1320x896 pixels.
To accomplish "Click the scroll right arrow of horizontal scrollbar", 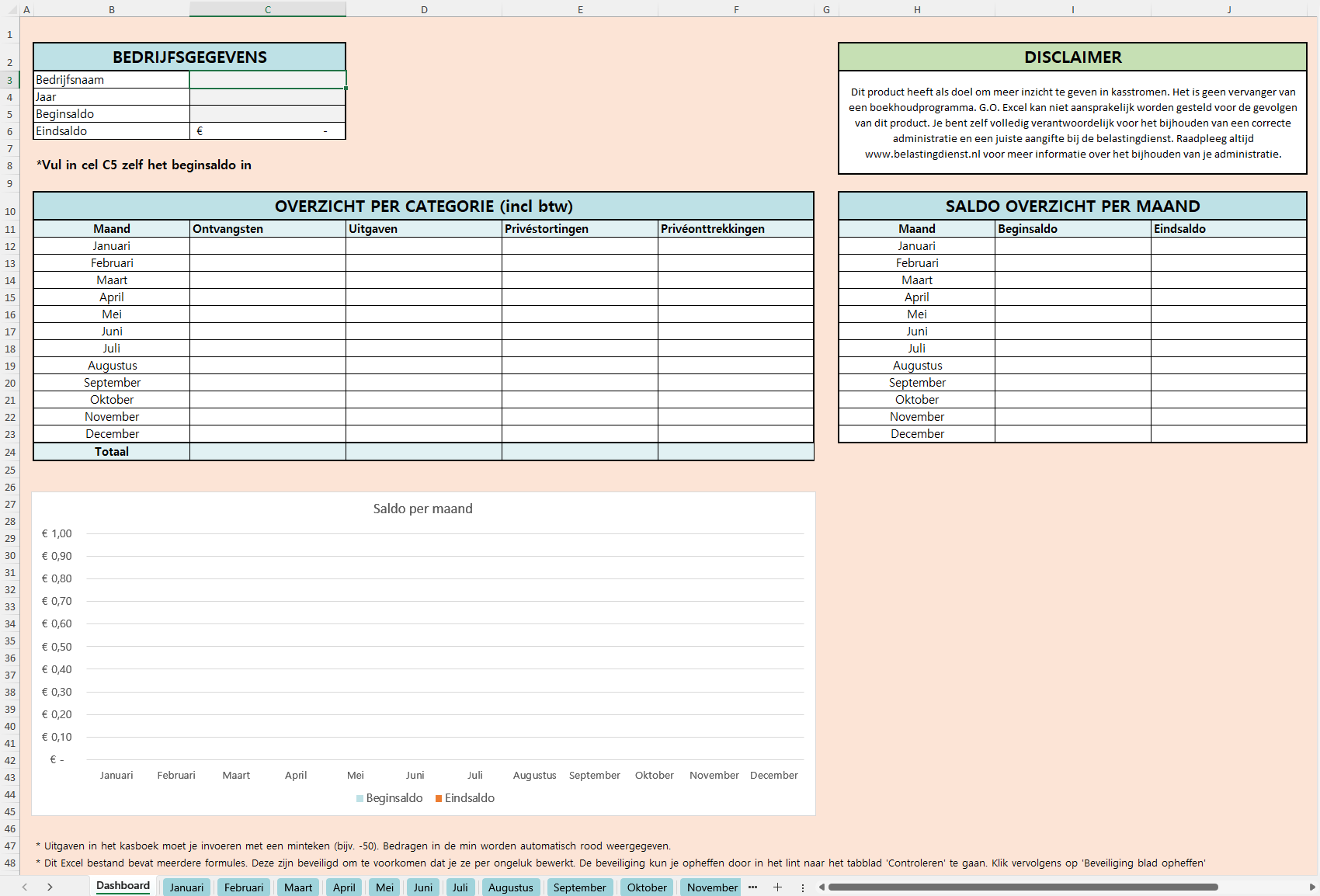I will [1312, 887].
